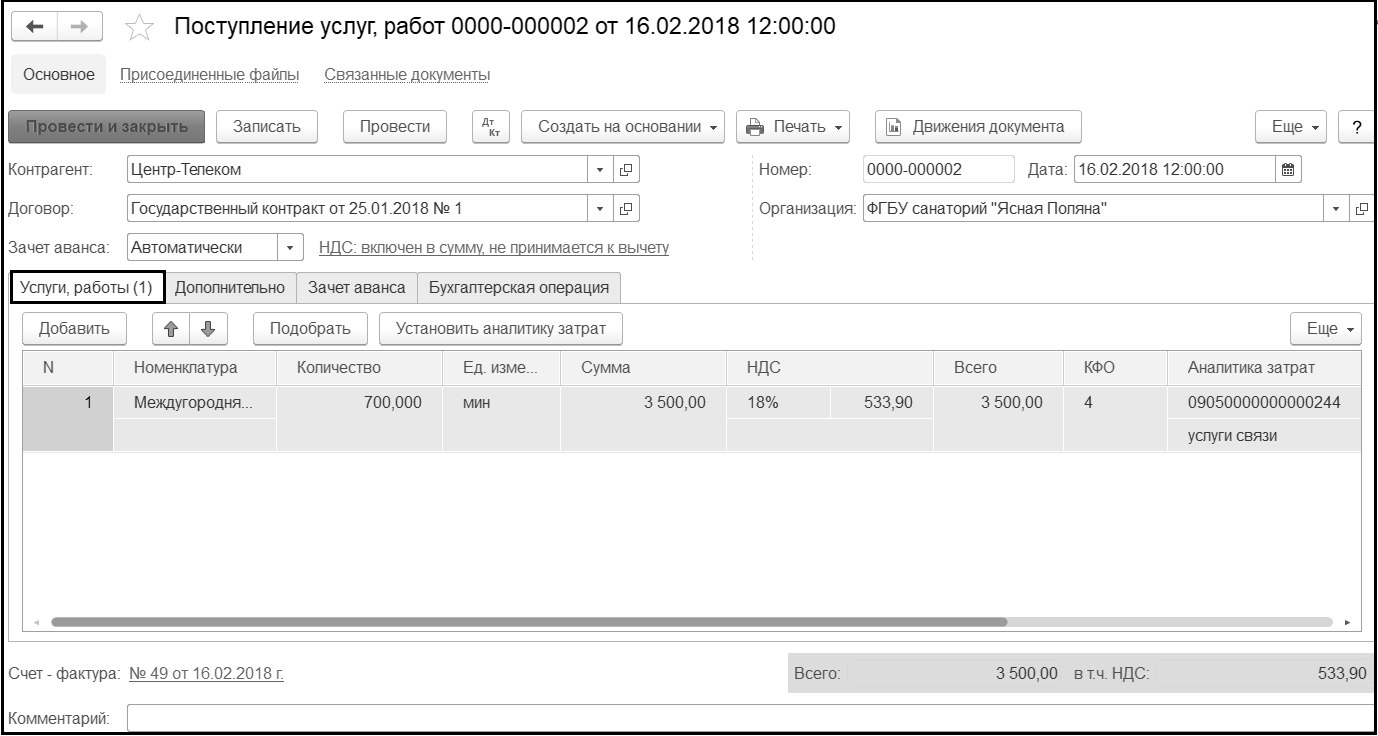Screen dimensions: 1378x736
Task: Click Сумма column header
Action: point(643,367)
